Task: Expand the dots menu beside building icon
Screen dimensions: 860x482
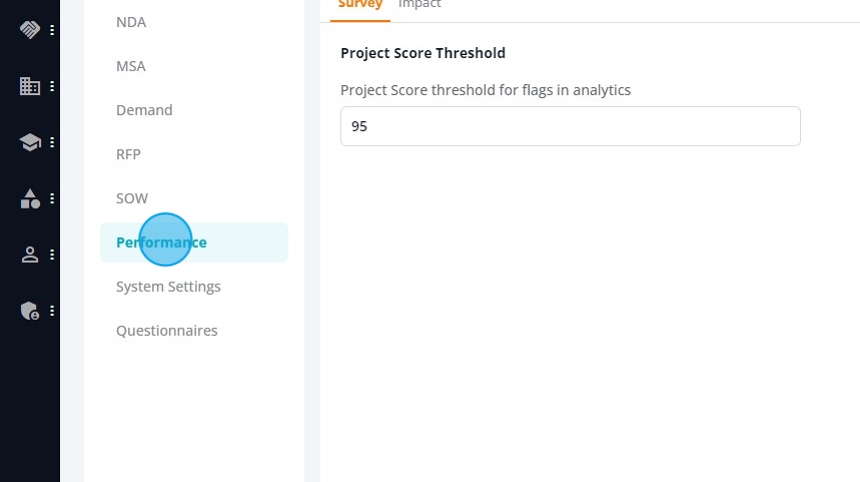Action: [52, 86]
